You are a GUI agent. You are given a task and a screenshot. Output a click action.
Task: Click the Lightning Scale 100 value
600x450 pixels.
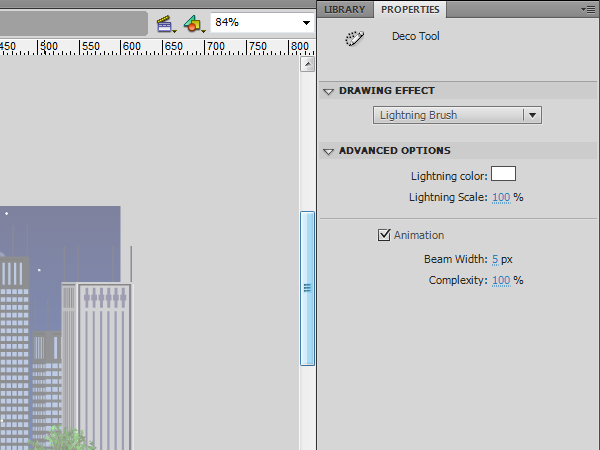coord(501,197)
